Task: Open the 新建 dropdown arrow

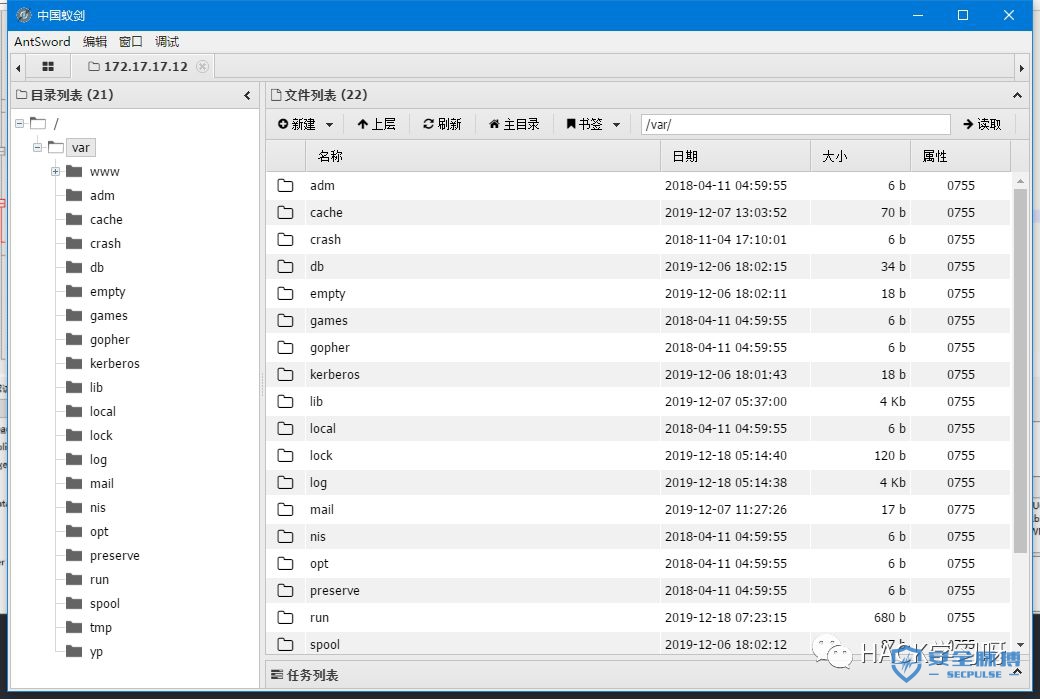Action: (x=330, y=125)
